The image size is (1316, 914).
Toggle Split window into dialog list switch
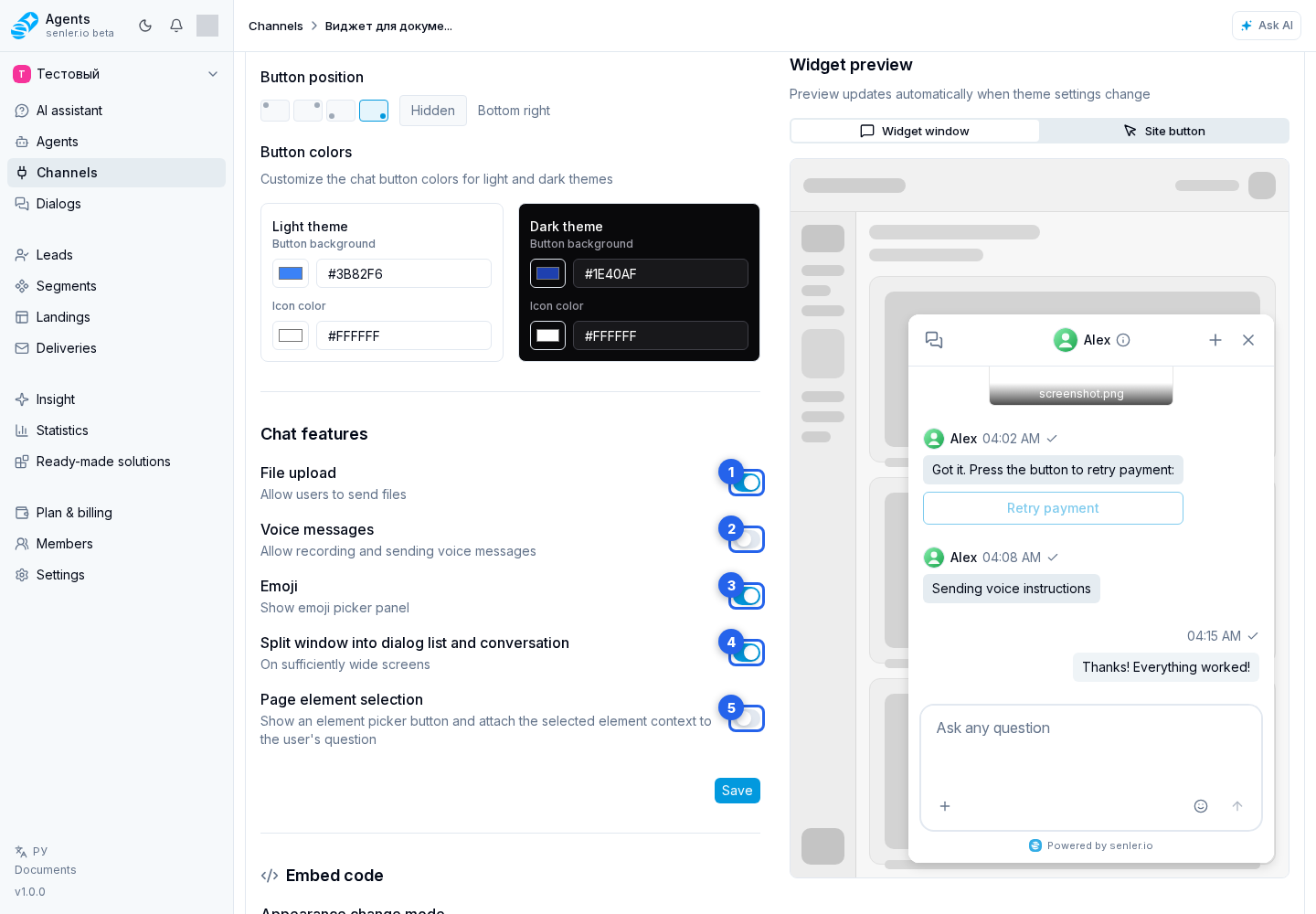(x=747, y=653)
